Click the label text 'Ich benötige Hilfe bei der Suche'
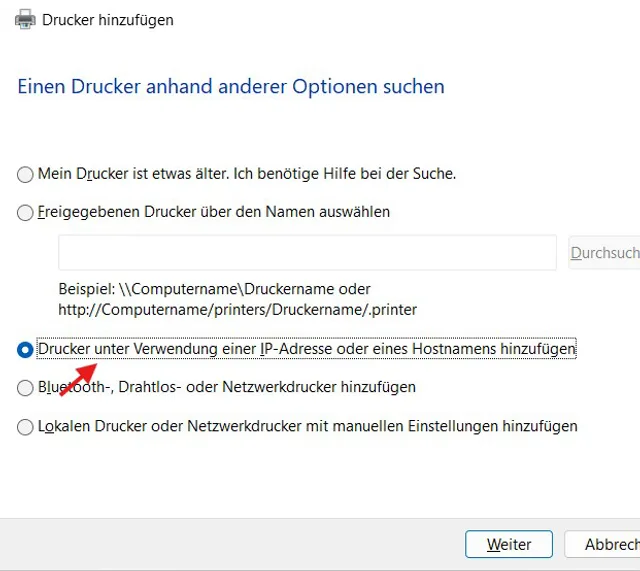This screenshot has height=571, width=640. (344, 174)
